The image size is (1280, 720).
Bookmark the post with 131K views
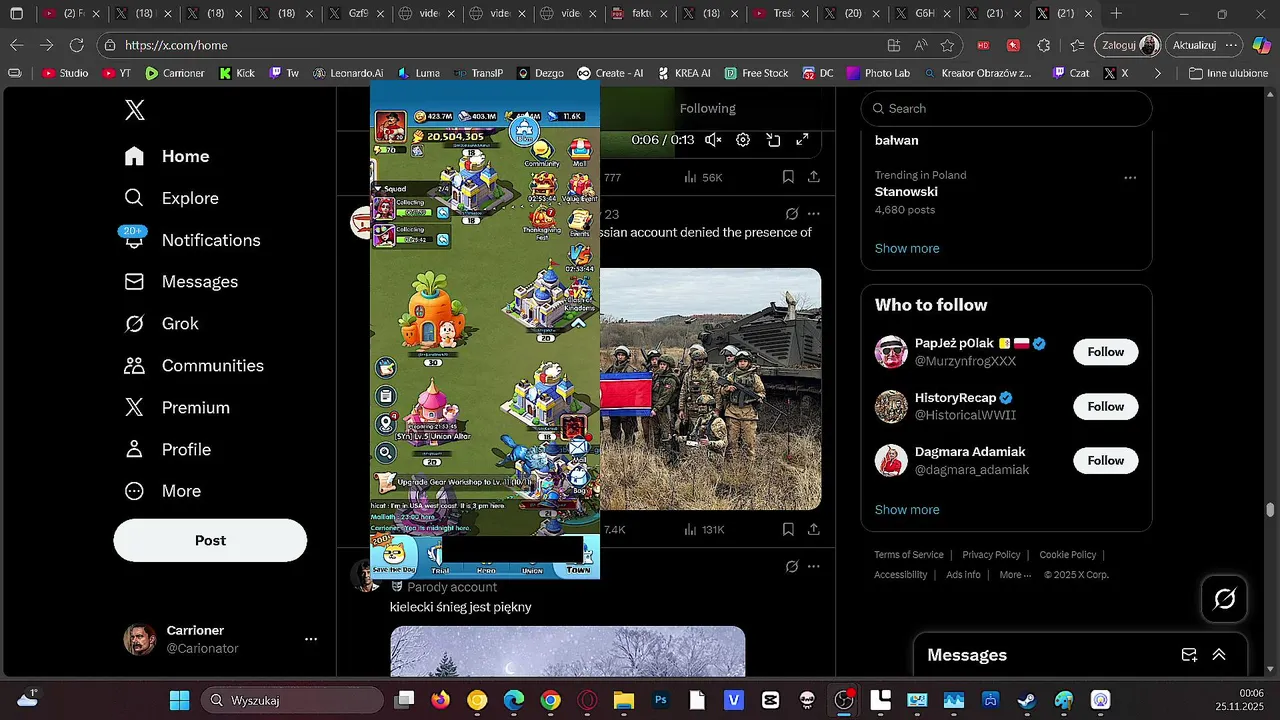pos(788,529)
